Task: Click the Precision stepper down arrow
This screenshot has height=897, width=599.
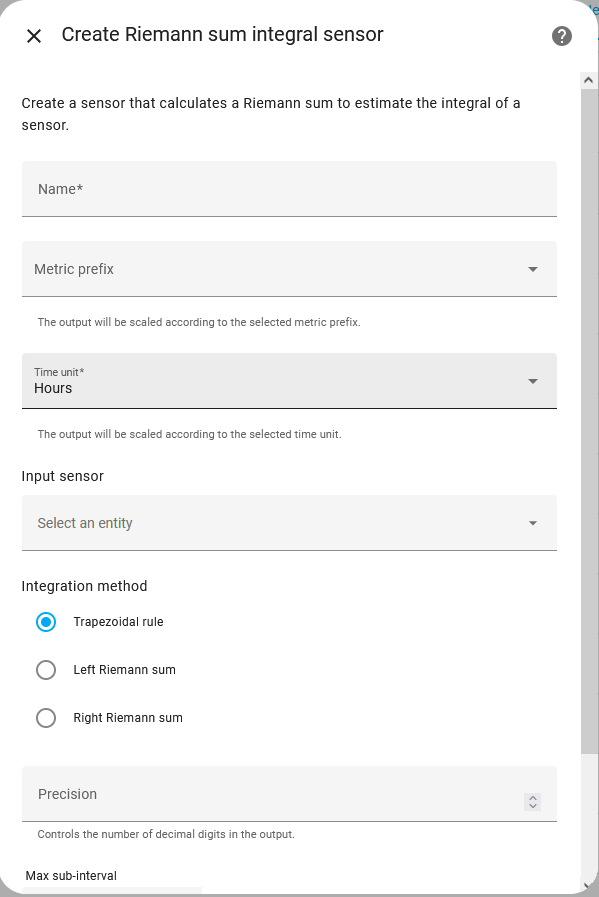Action: 533,798
